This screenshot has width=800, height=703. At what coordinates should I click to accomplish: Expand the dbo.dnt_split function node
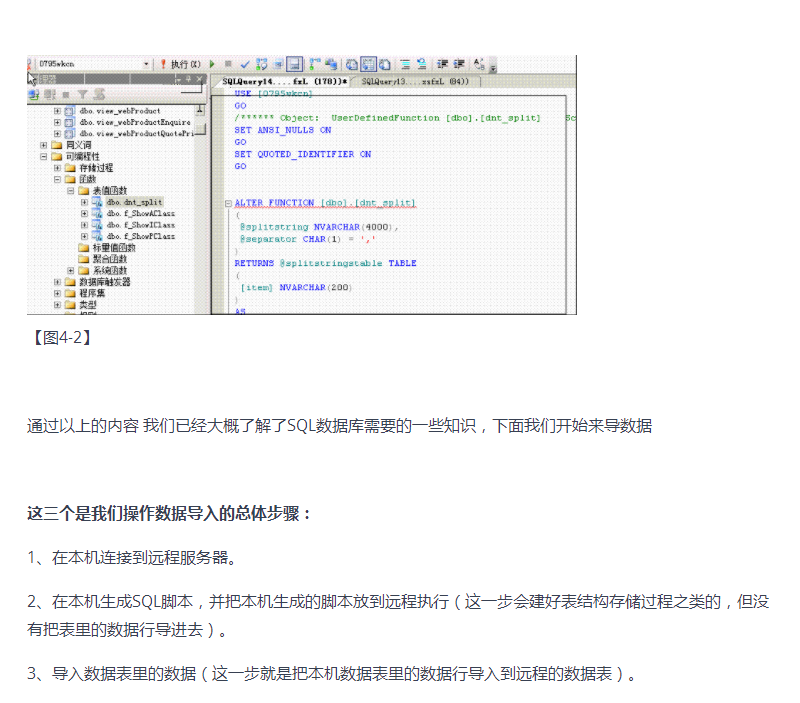pos(84,202)
